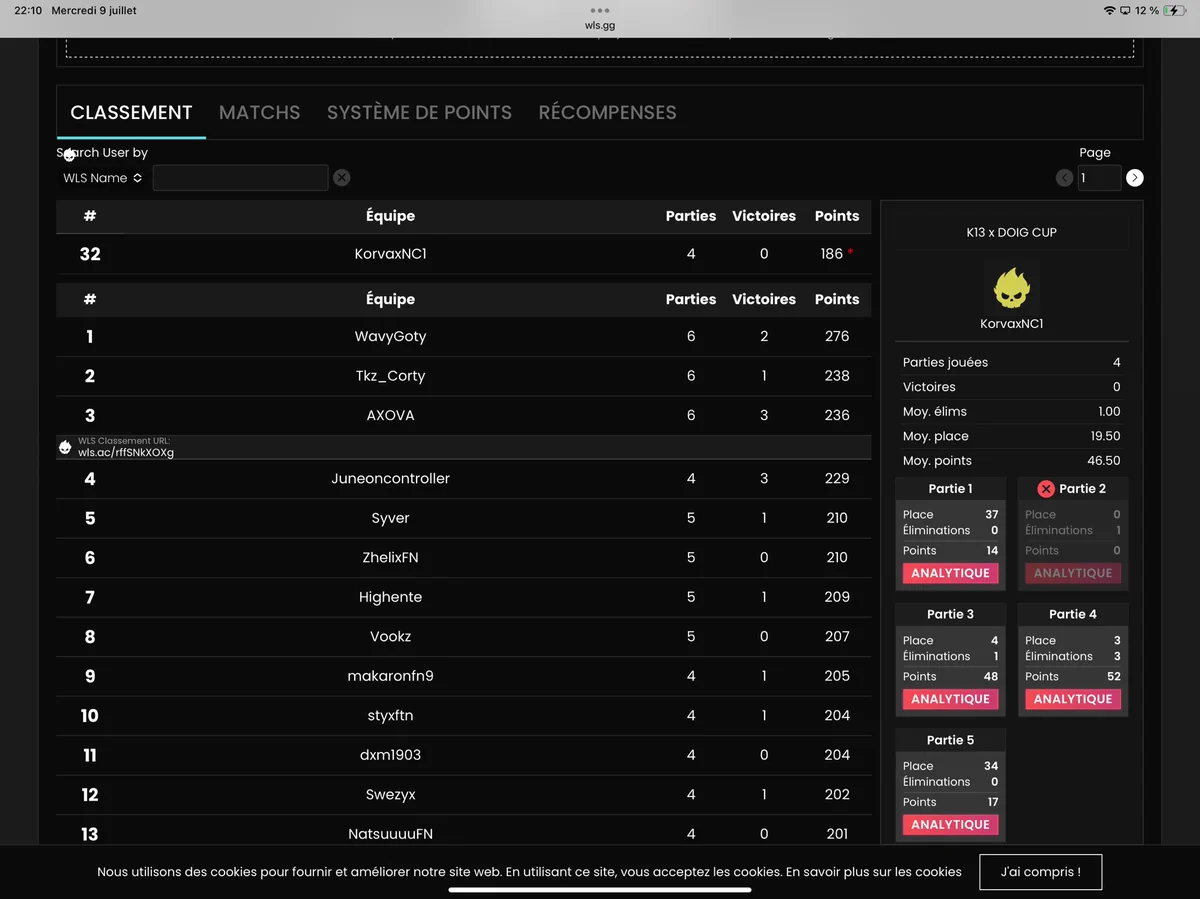Select team Tkz_Corty in the ranking
Screen dimensions: 1200x899
(x=390, y=376)
